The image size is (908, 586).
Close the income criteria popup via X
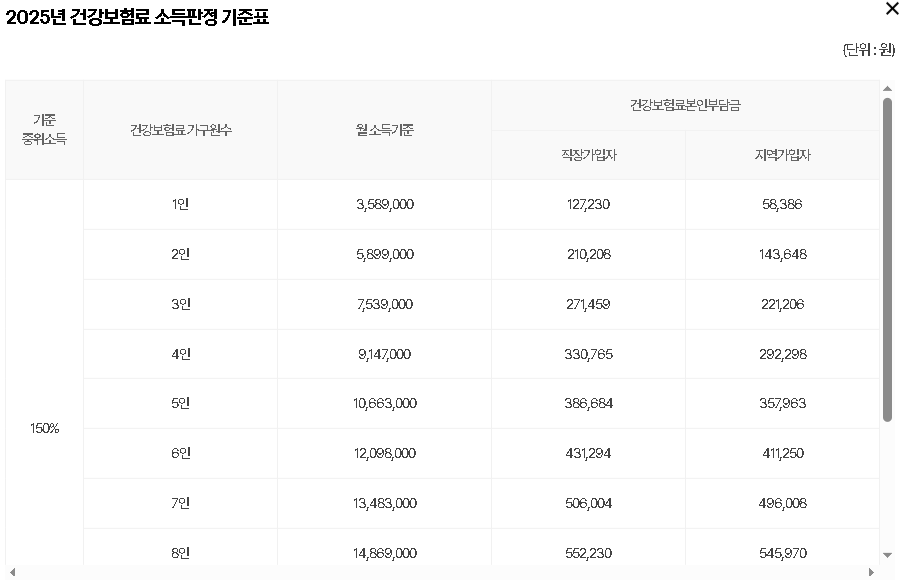tap(891, 10)
